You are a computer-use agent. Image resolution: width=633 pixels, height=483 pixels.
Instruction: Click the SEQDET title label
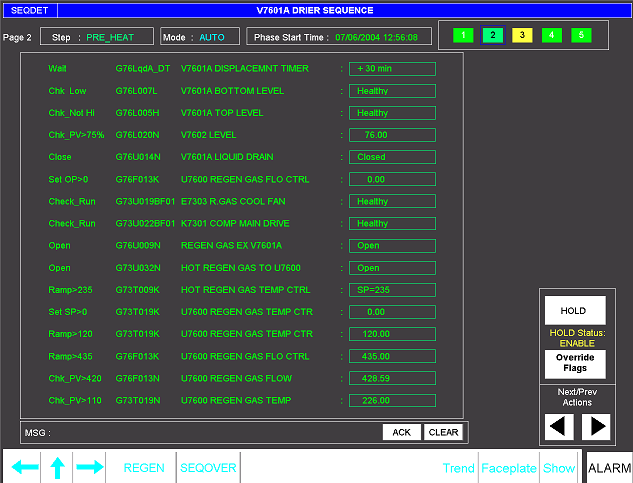coord(29,10)
